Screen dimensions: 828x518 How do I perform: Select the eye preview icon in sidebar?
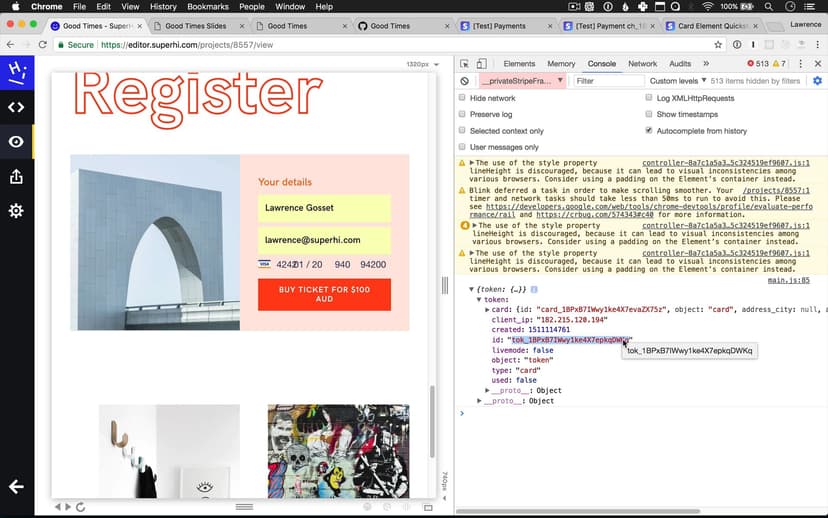pyautogui.click(x=16, y=142)
